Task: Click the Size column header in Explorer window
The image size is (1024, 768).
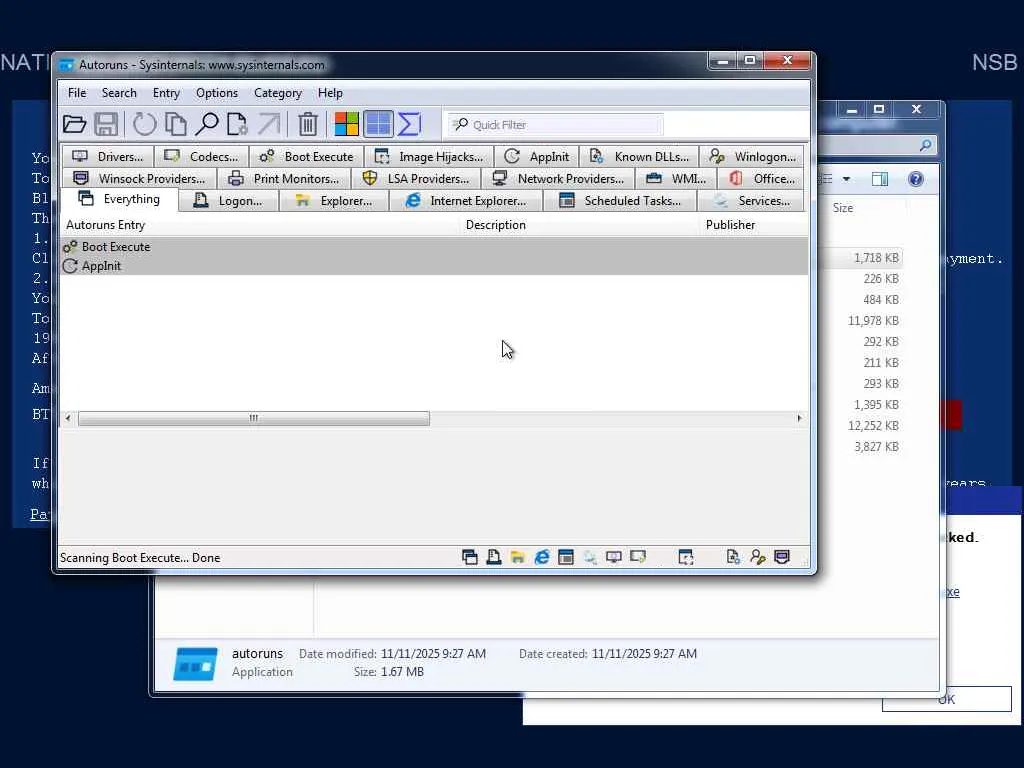Action: point(843,208)
